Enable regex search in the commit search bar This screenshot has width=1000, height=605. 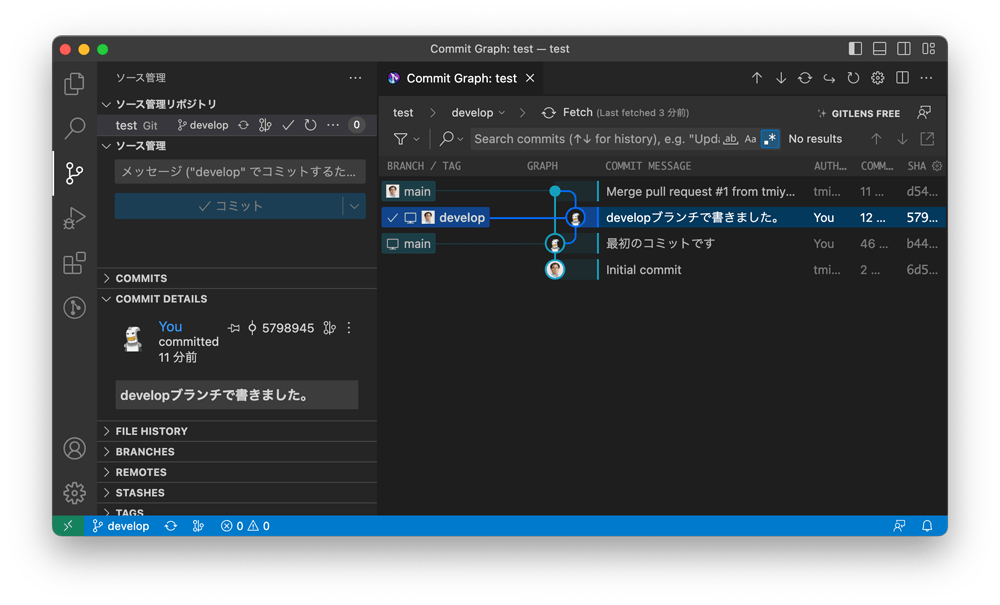click(x=768, y=138)
